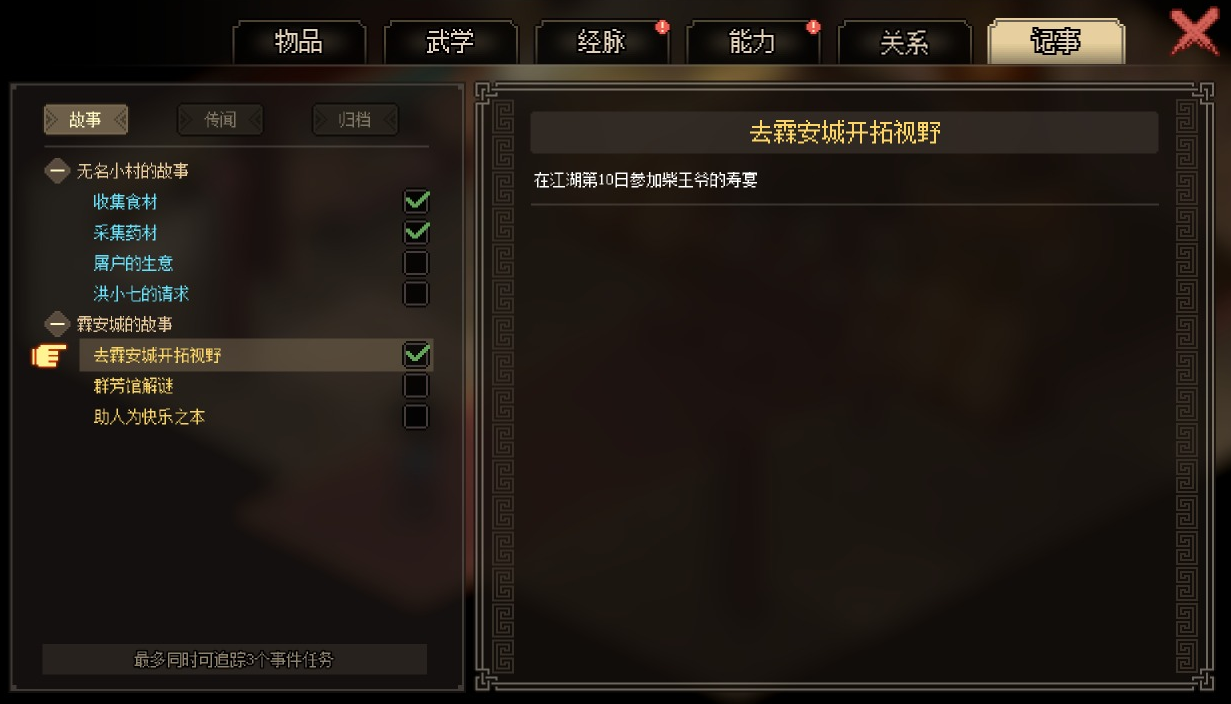Select quest 群芳馆解谜 in the list
1231x704 pixels.
point(134,386)
